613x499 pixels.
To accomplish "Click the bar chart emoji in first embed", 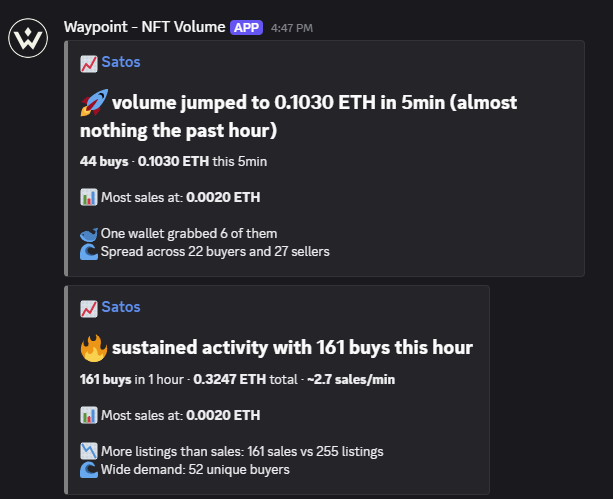I will coord(89,197).
